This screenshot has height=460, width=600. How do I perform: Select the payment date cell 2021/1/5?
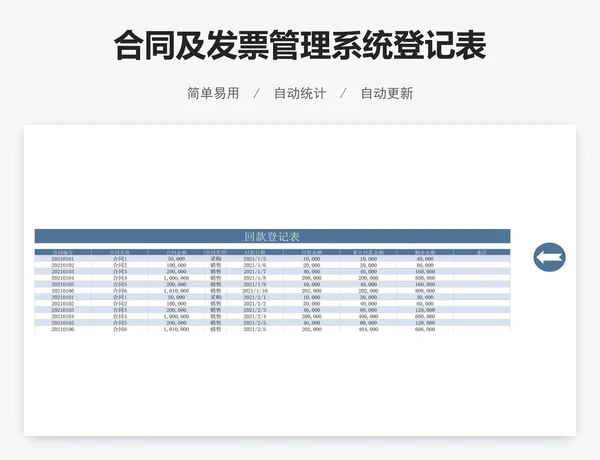point(255,259)
